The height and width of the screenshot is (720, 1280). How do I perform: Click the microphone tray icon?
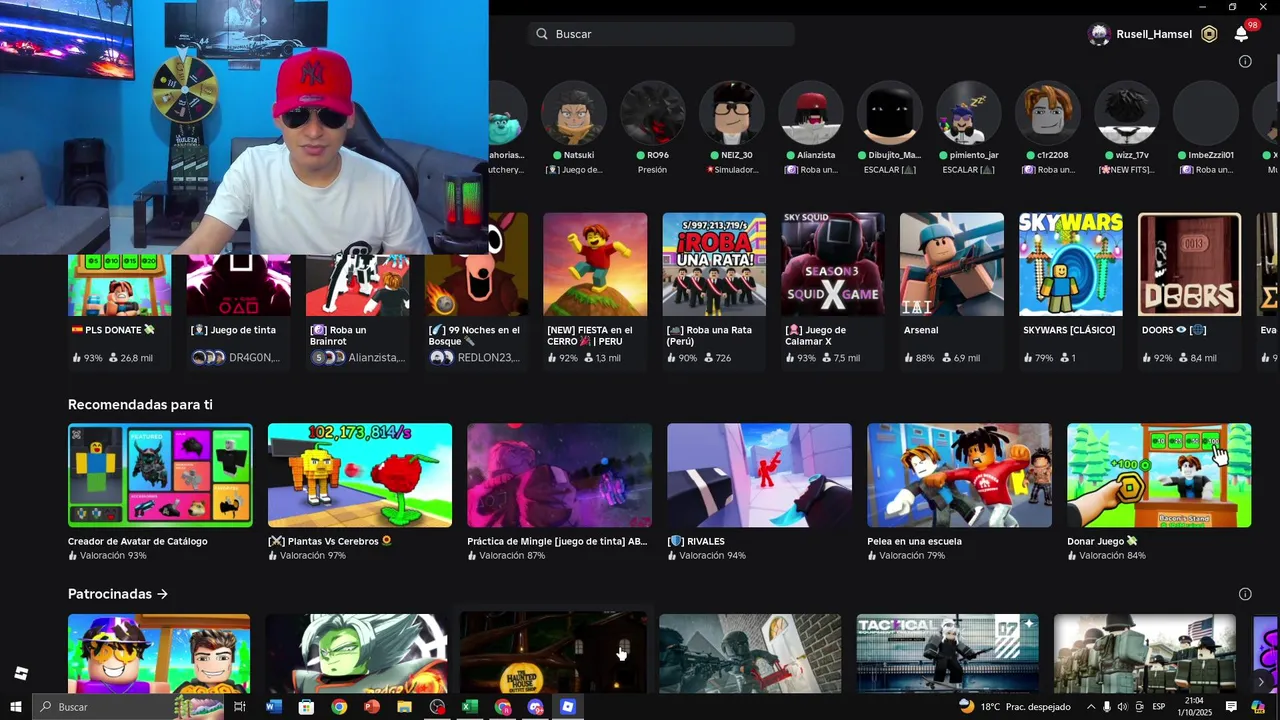click(x=1105, y=707)
